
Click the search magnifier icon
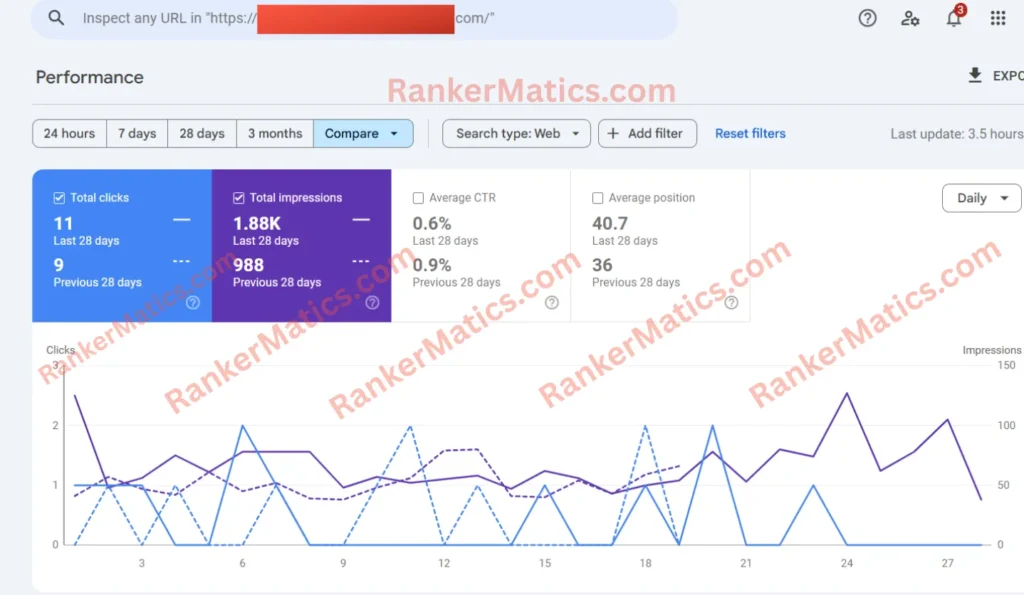[56, 18]
